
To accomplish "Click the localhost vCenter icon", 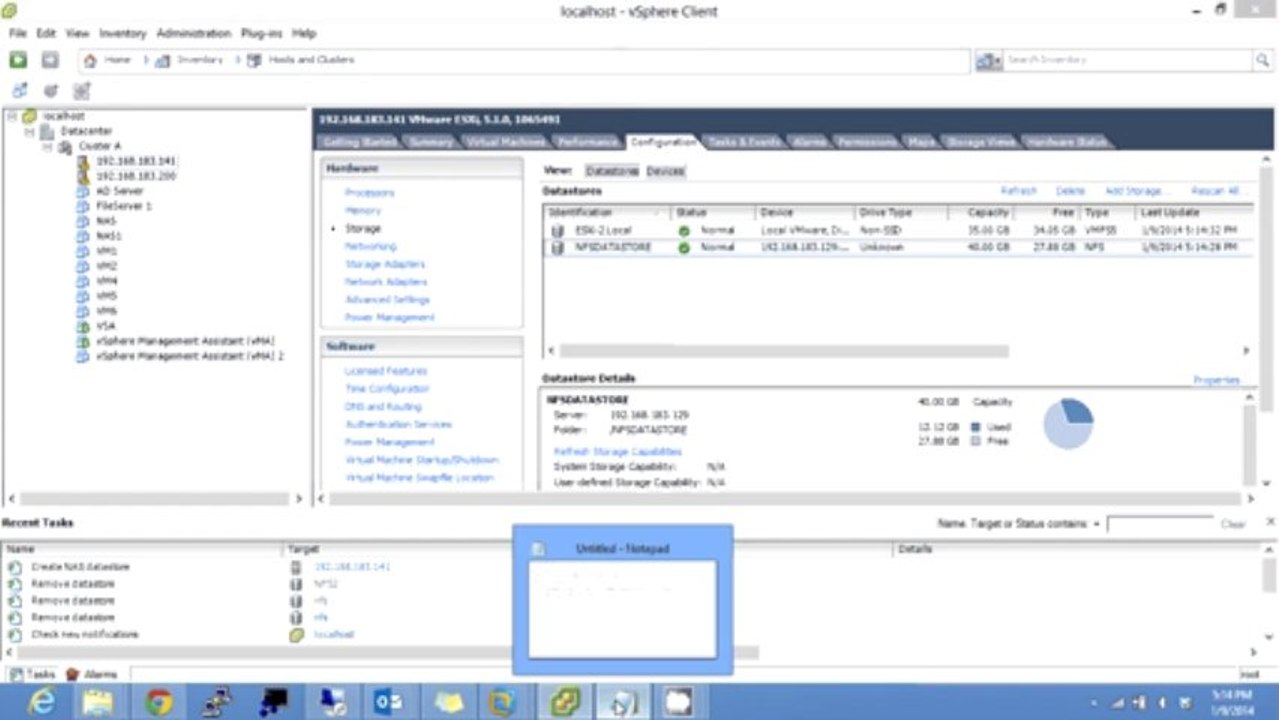I will tap(29, 117).
